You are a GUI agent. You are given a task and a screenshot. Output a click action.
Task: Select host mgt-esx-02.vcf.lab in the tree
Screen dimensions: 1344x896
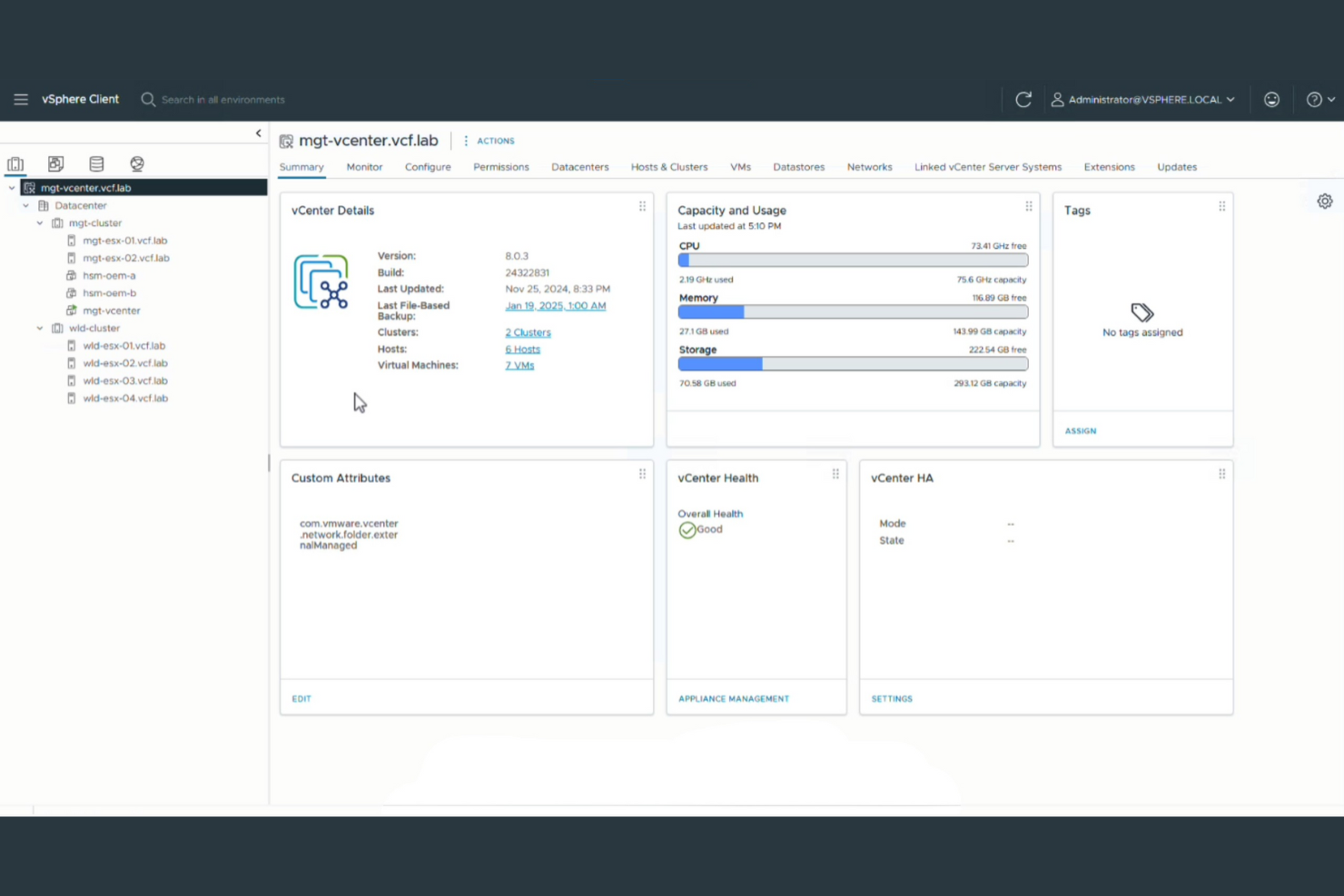click(126, 258)
